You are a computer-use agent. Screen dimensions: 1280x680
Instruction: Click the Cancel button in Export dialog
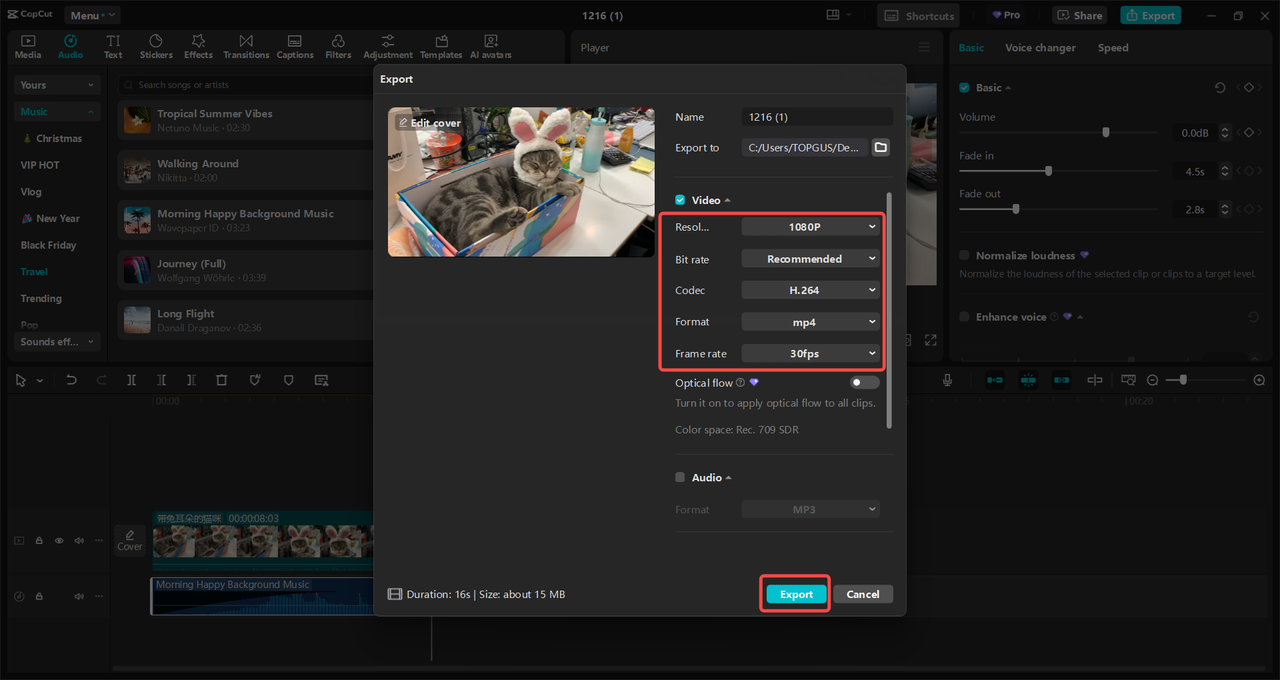point(863,594)
